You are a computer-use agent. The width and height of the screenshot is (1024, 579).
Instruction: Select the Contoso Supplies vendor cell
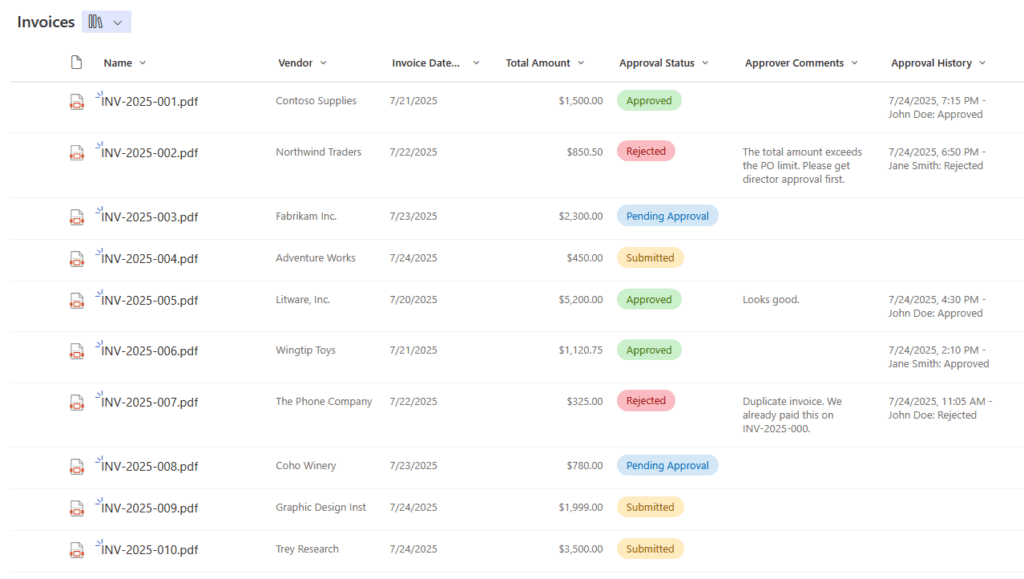(316, 101)
